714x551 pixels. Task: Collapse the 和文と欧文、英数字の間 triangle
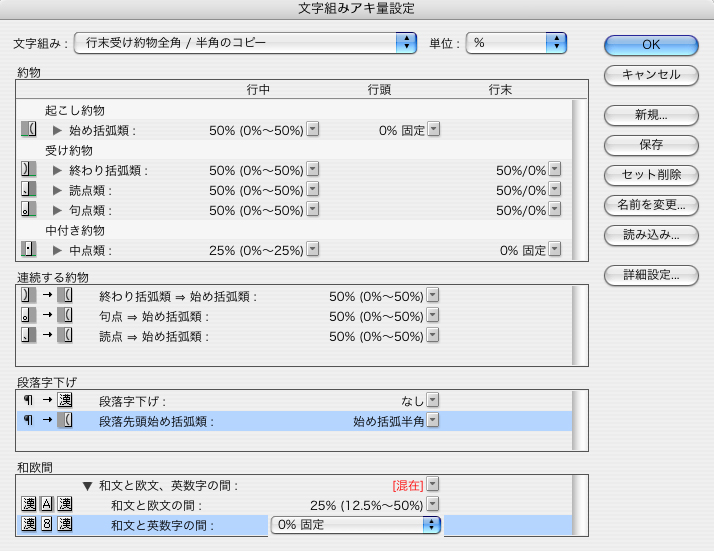click(88, 486)
